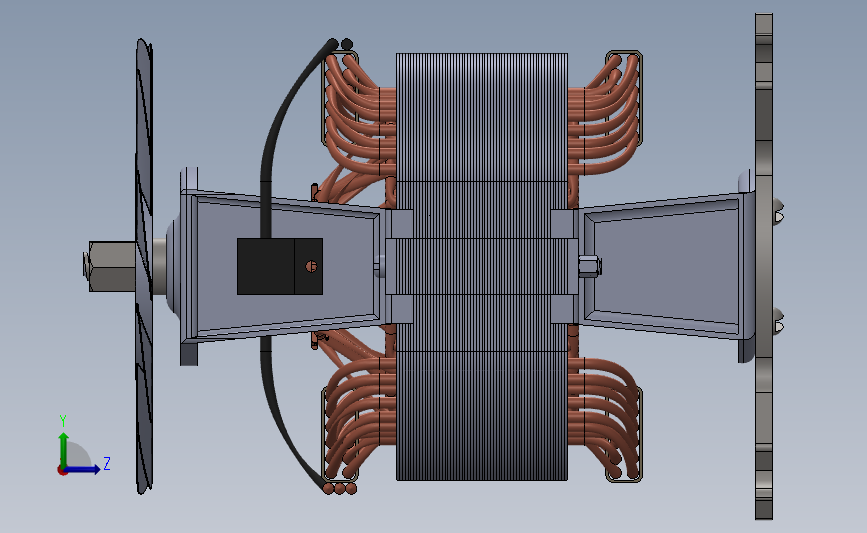Click the copper wire ends at the bottom
Screen dimensions: 867x533
click(340, 488)
